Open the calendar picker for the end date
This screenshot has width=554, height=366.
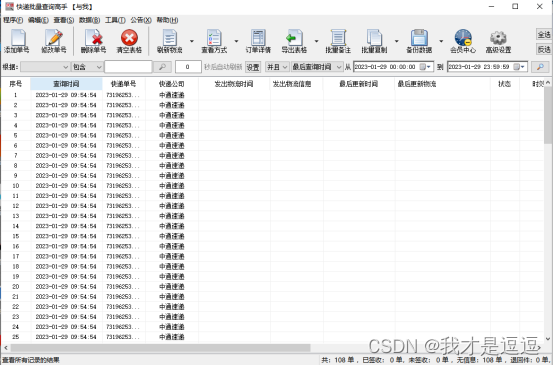[x=519, y=67]
